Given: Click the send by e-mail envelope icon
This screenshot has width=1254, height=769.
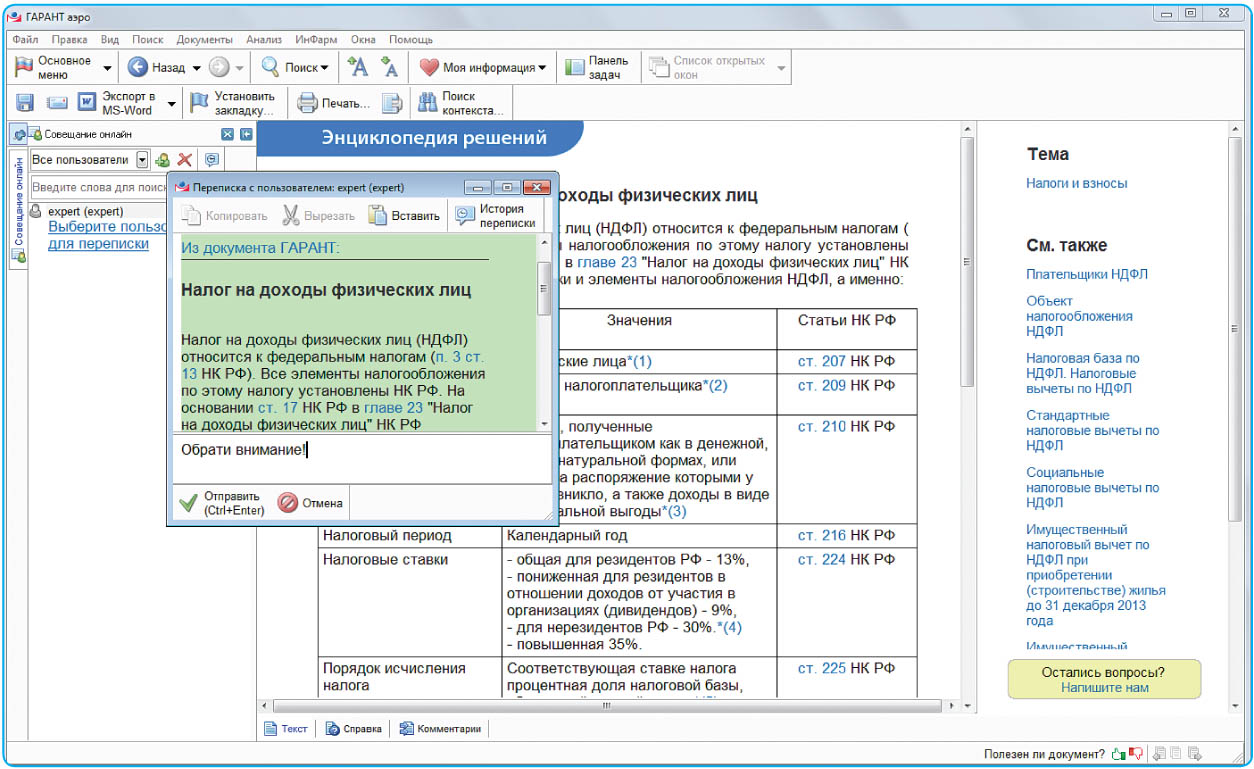Looking at the screenshot, I should [x=57, y=103].
